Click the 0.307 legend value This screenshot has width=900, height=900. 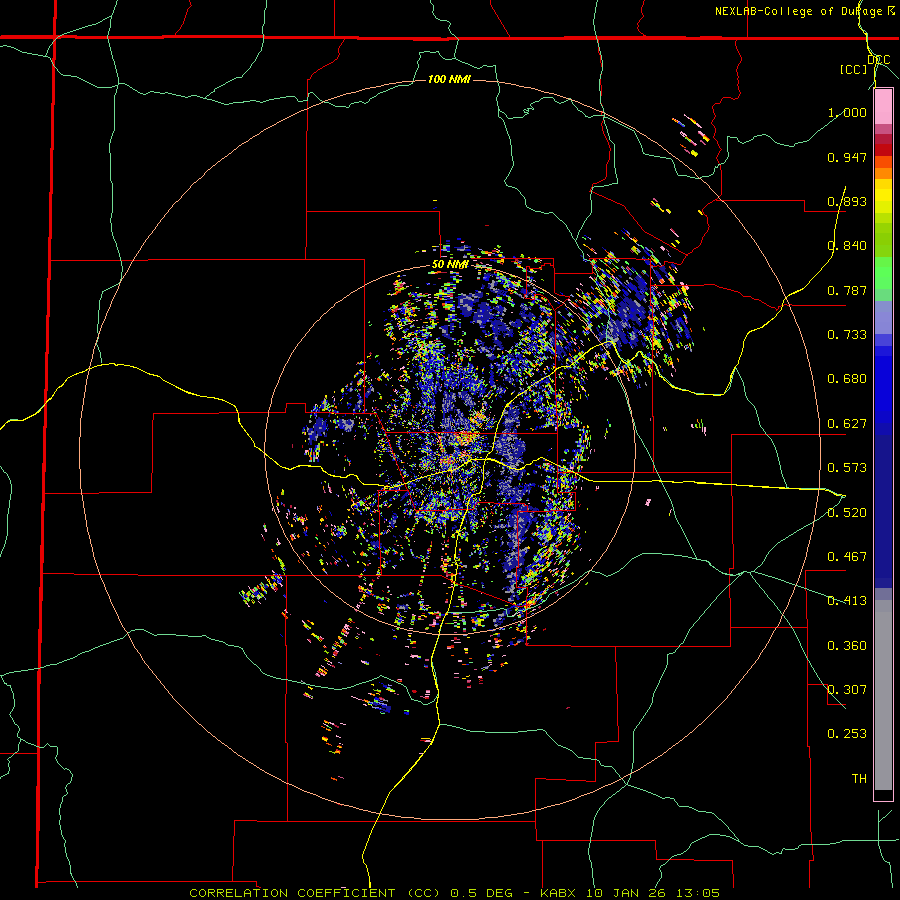point(847,690)
